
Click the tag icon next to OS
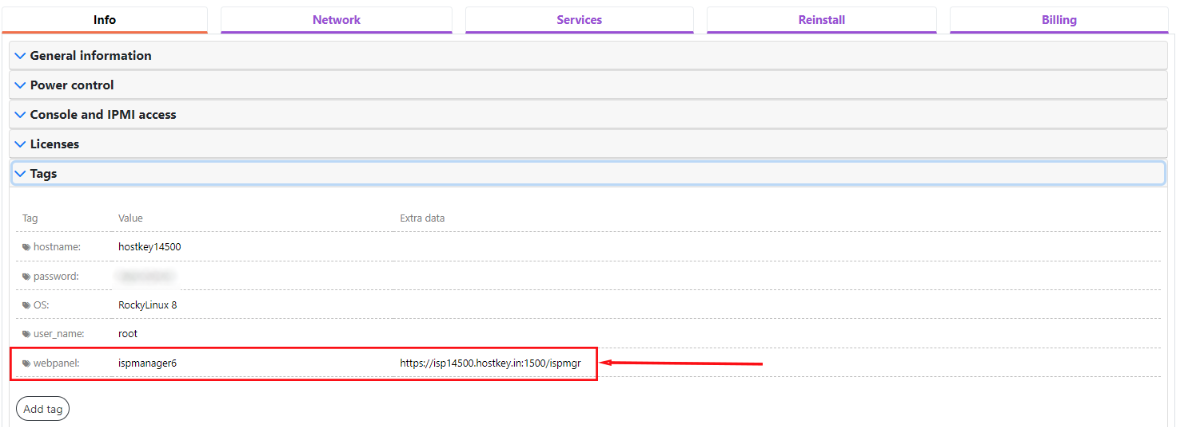click(26, 305)
